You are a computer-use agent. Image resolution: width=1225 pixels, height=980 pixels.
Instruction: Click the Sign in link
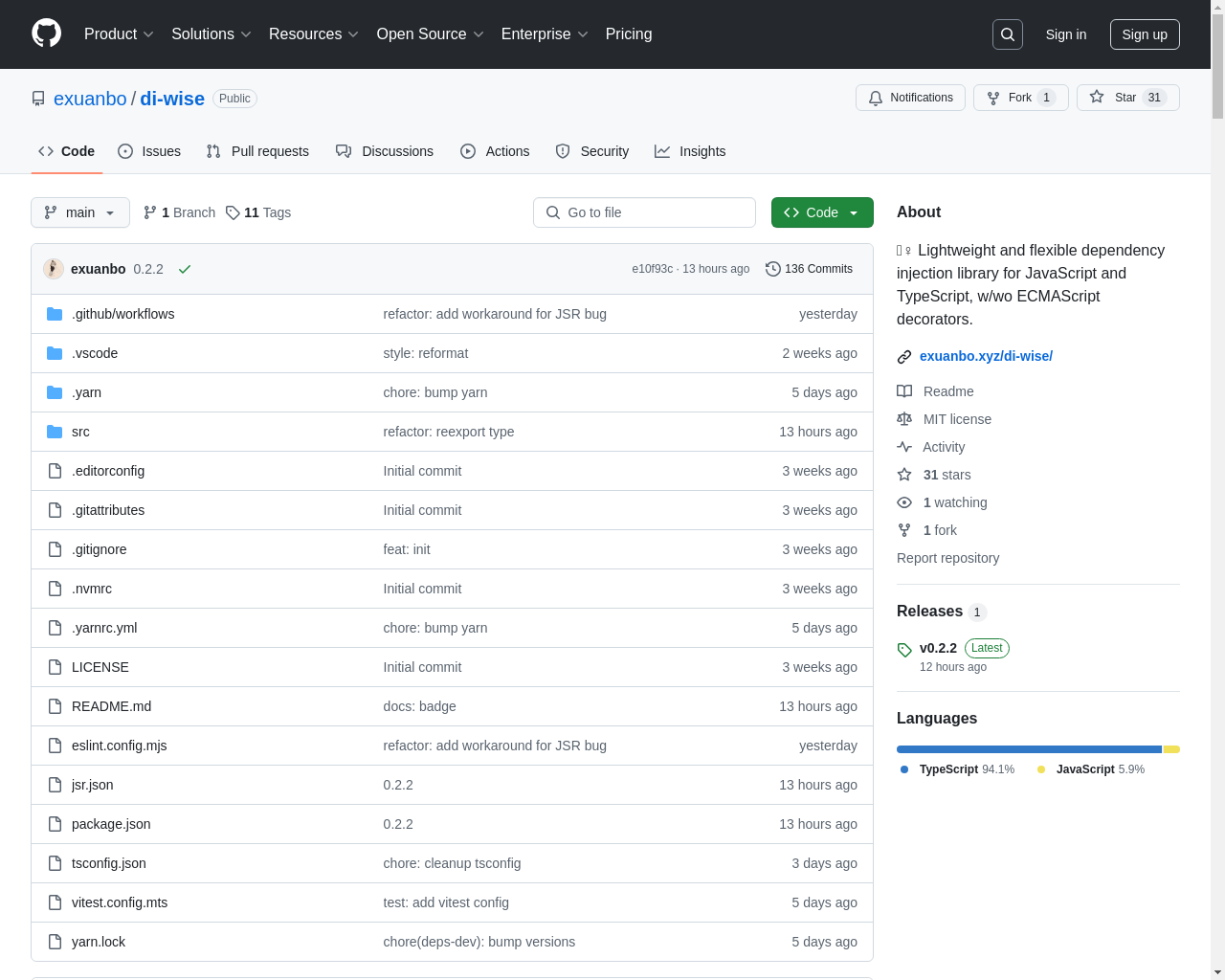point(1066,34)
